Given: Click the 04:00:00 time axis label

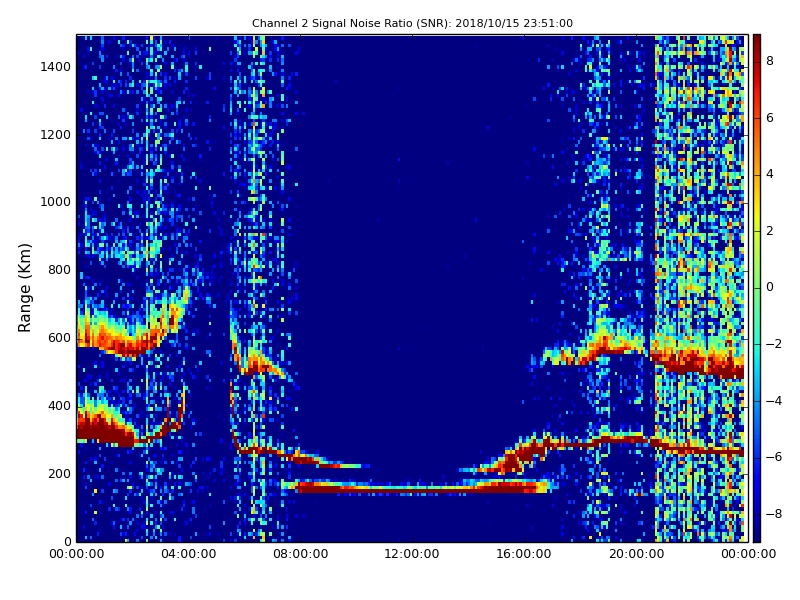Looking at the screenshot, I should tap(189, 554).
